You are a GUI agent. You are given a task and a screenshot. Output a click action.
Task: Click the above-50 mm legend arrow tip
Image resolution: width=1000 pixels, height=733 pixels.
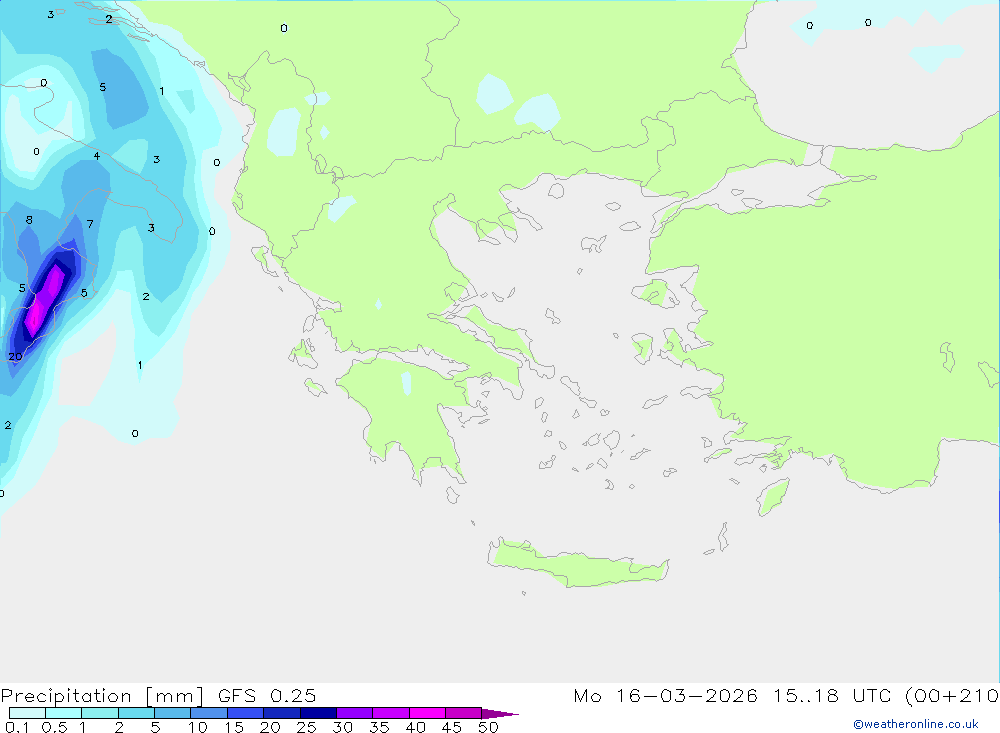point(500,713)
